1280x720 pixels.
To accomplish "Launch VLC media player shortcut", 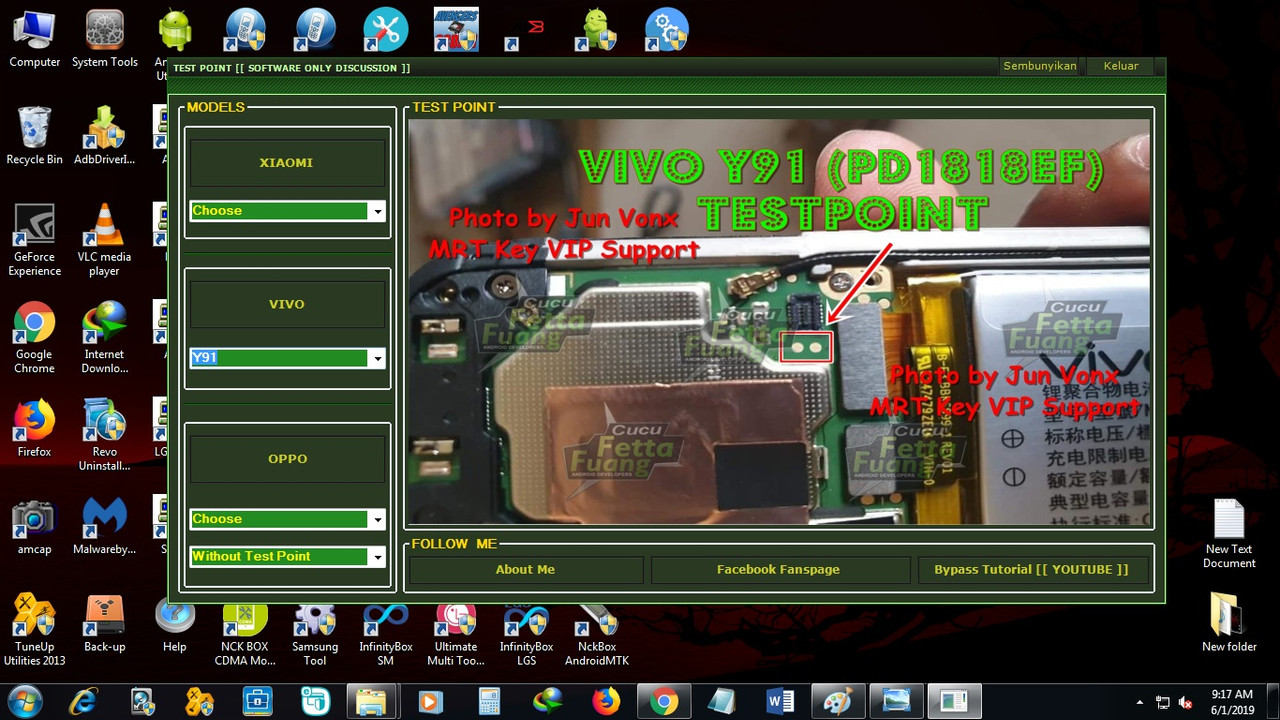I will pyautogui.click(x=104, y=240).
